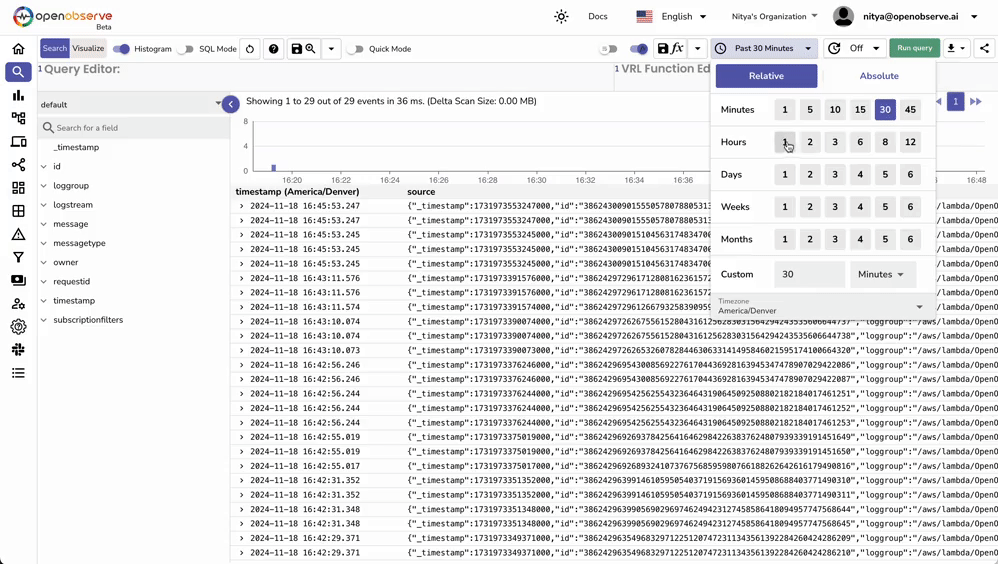Open Dashboards tiles sidebar icon
This screenshot has height=564, width=998.
point(18,188)
